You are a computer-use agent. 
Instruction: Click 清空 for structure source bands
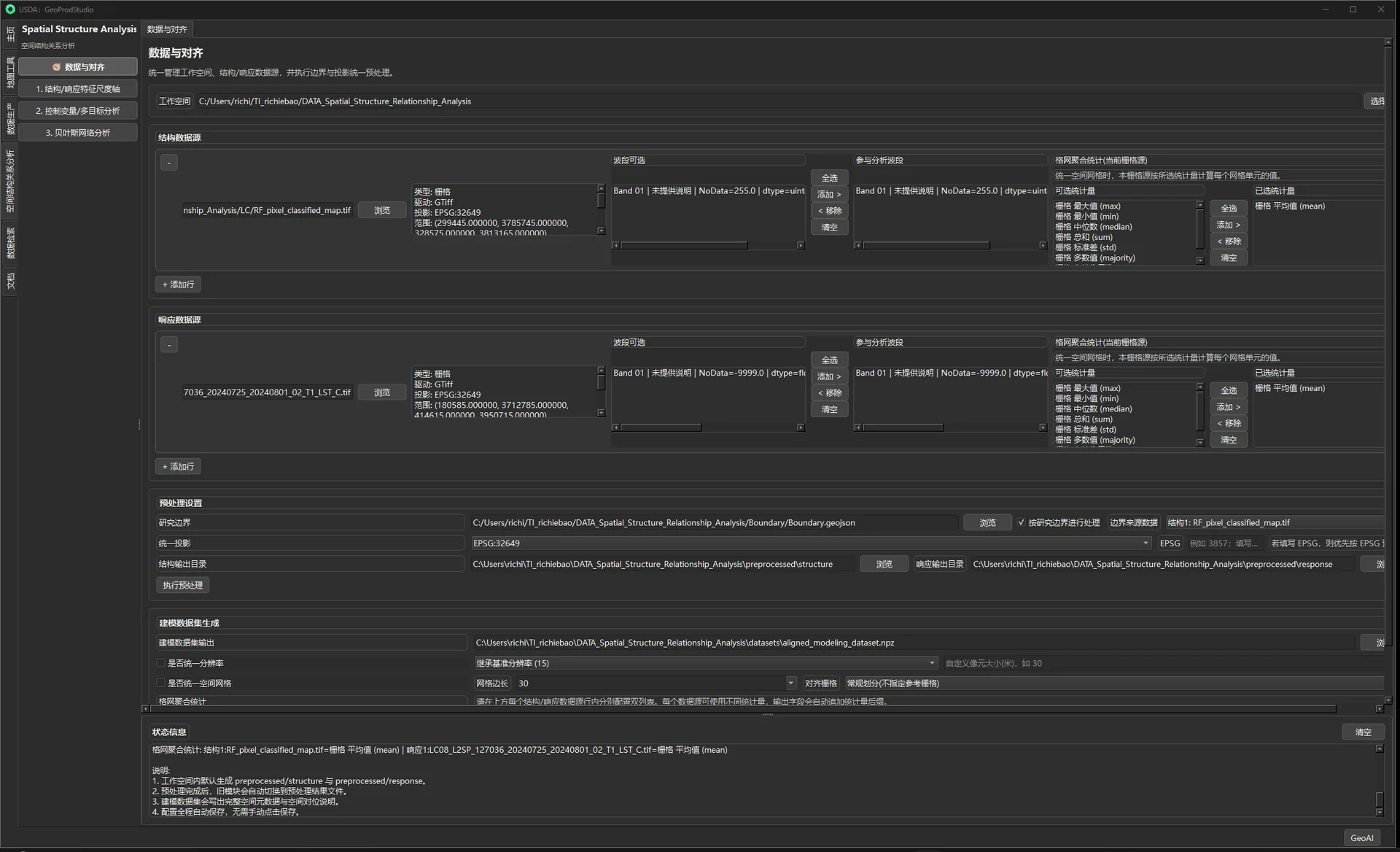click(x=829, y=228)
